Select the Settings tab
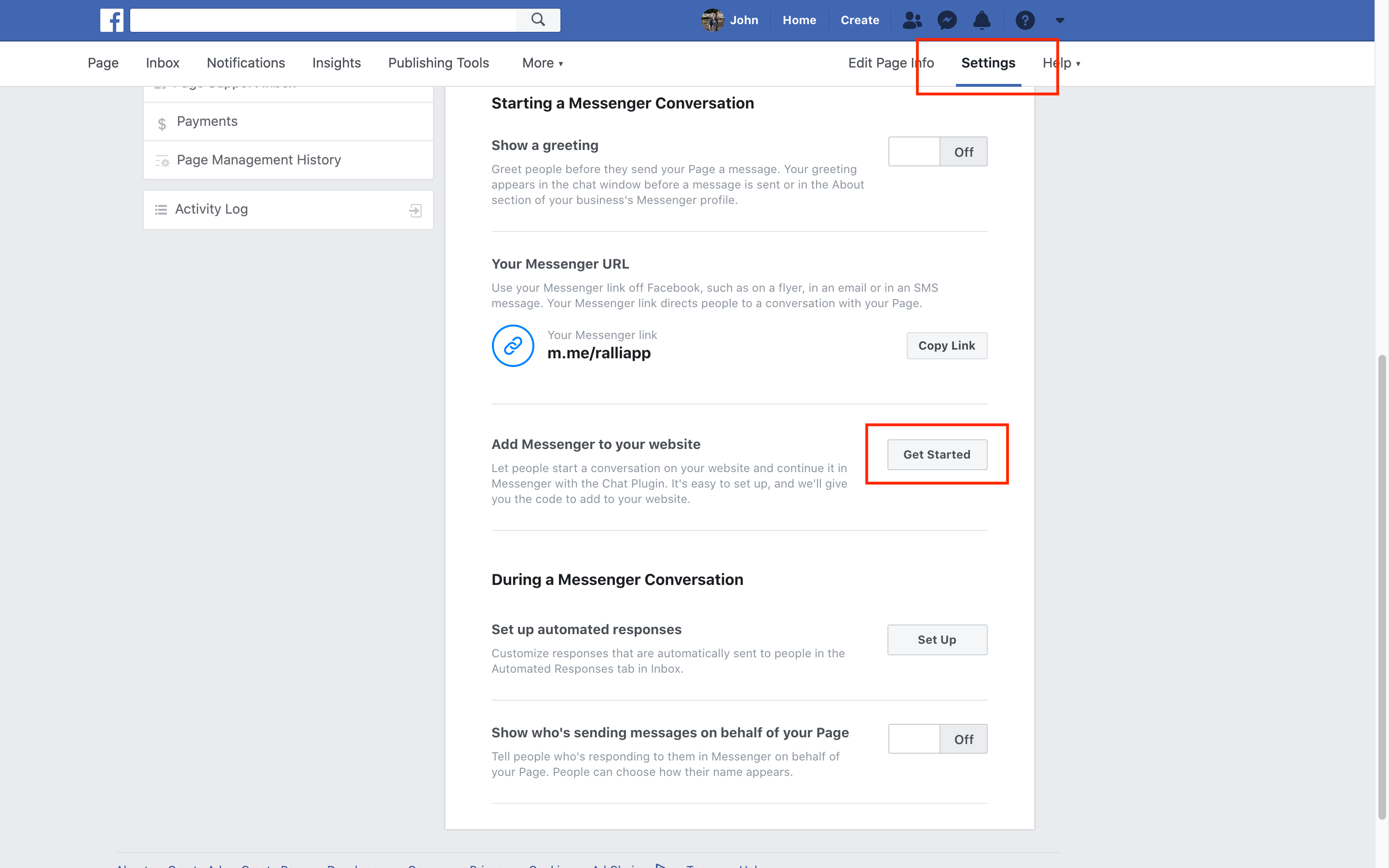This screenshot has height=868, width=1389. pyautogui.click(x=988, y=62)
